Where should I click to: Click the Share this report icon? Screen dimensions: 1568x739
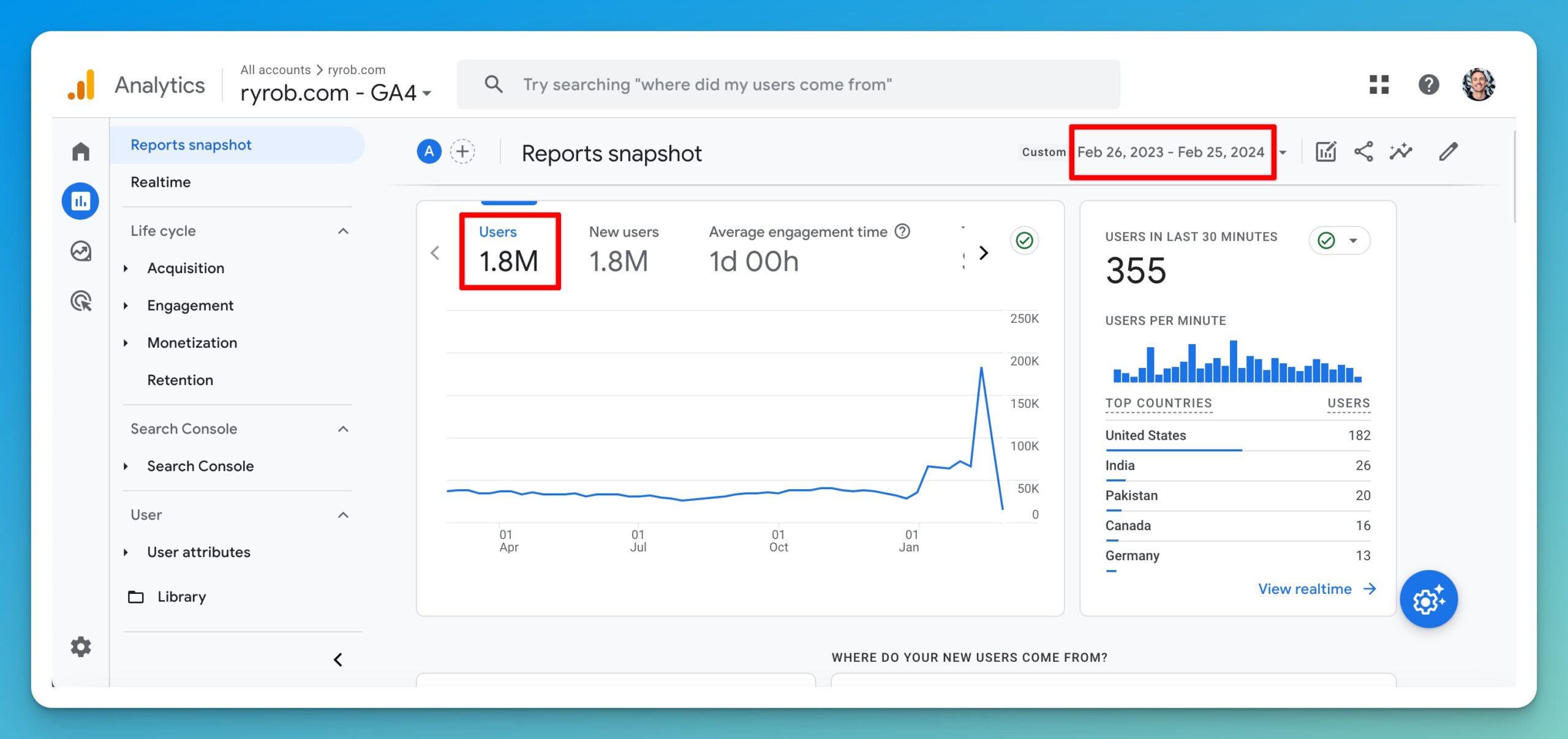click(x=1363, y=151)
